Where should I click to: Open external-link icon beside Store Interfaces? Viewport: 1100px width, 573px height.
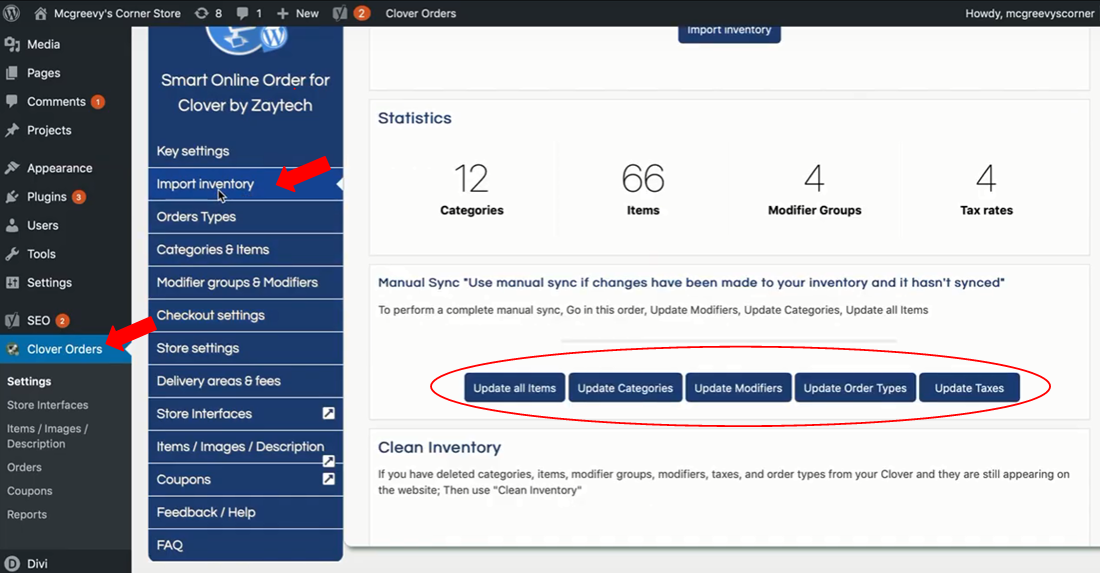pos(328,413)
